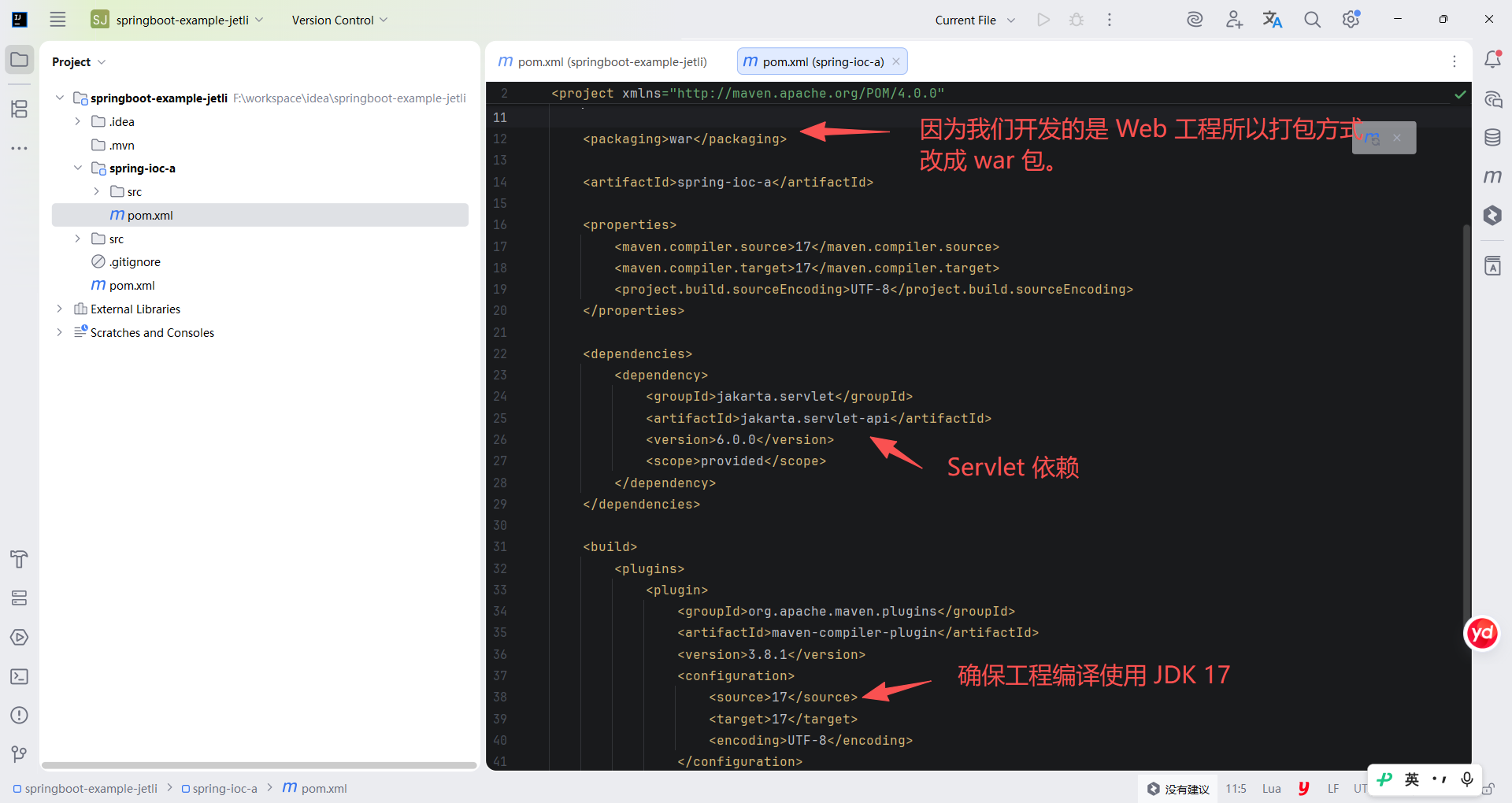Image resolution: width=1512 pixels, height=803 pixels.
Task: Collapse the springboot-example-jetli root node
Action: [x=60, y=98]
